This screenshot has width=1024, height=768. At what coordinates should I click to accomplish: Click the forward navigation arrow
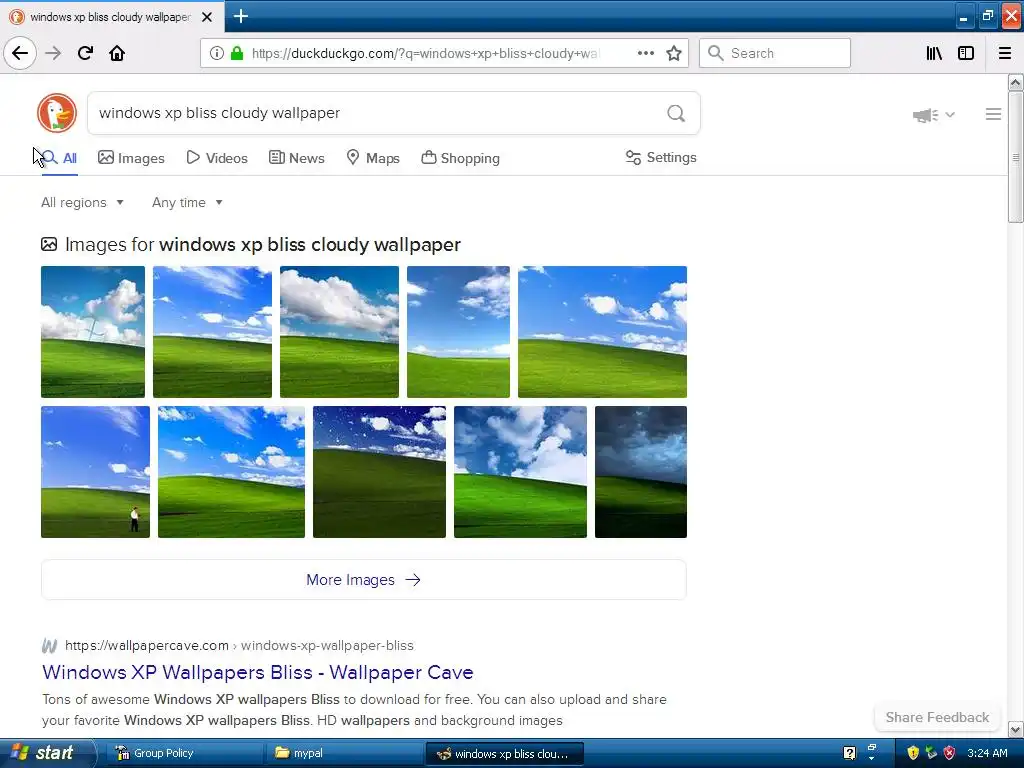53,53
